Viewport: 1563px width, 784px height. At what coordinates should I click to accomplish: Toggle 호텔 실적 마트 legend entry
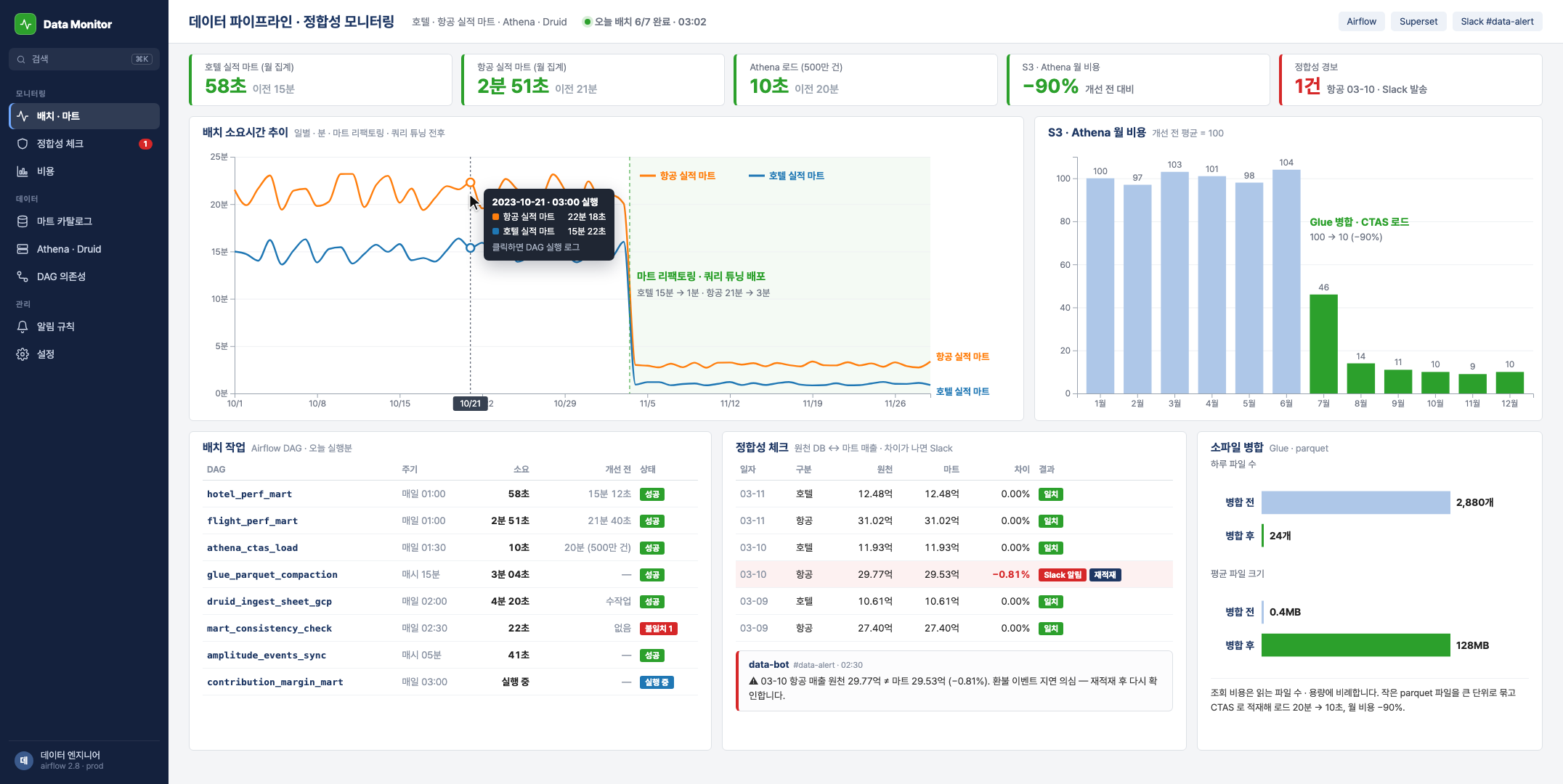[x=787, y=176]
